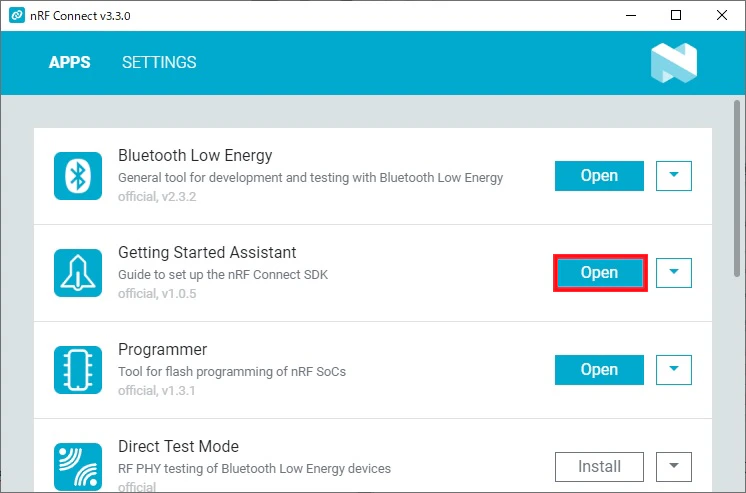Open the Bluetooth Low Energy app
The height and width of the screenshot is (493, 746).
(599, 176)
